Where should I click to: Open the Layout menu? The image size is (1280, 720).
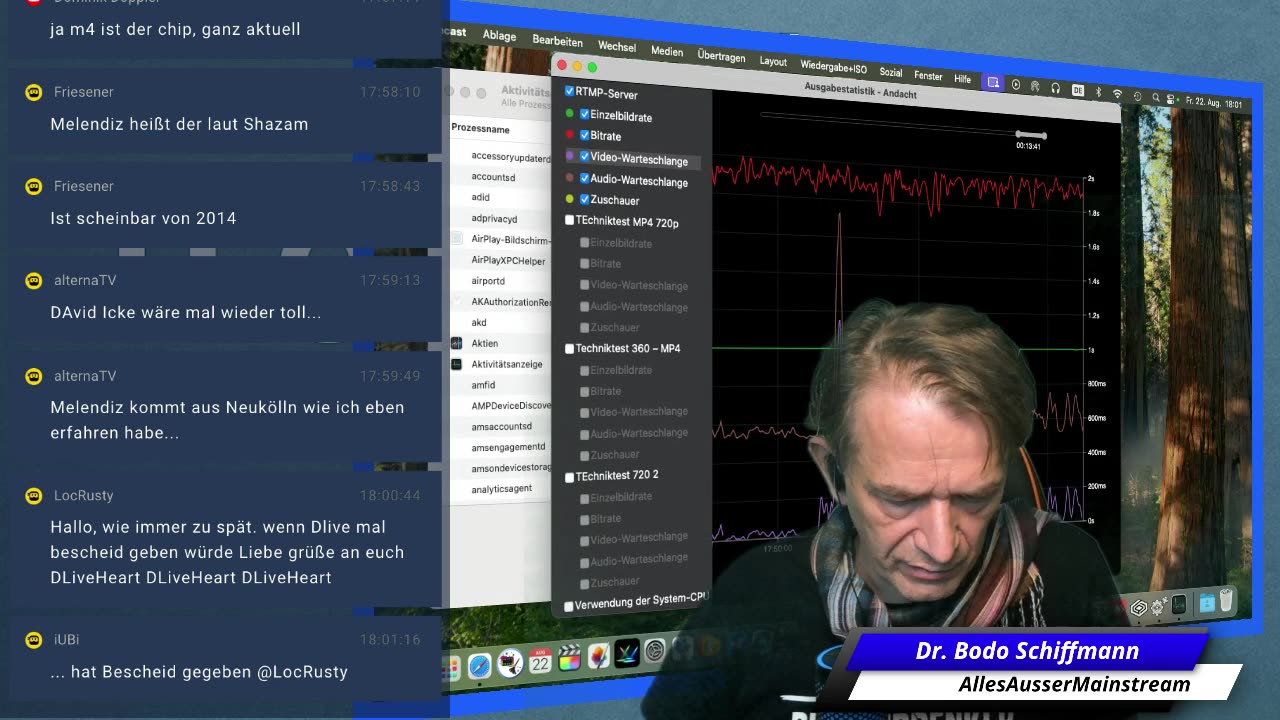(773, 61)
